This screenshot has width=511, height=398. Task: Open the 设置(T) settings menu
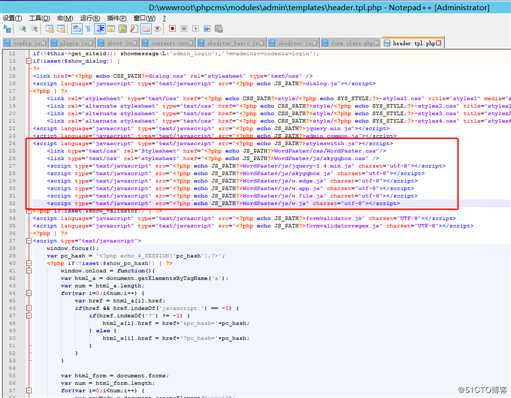pos(12,18)
